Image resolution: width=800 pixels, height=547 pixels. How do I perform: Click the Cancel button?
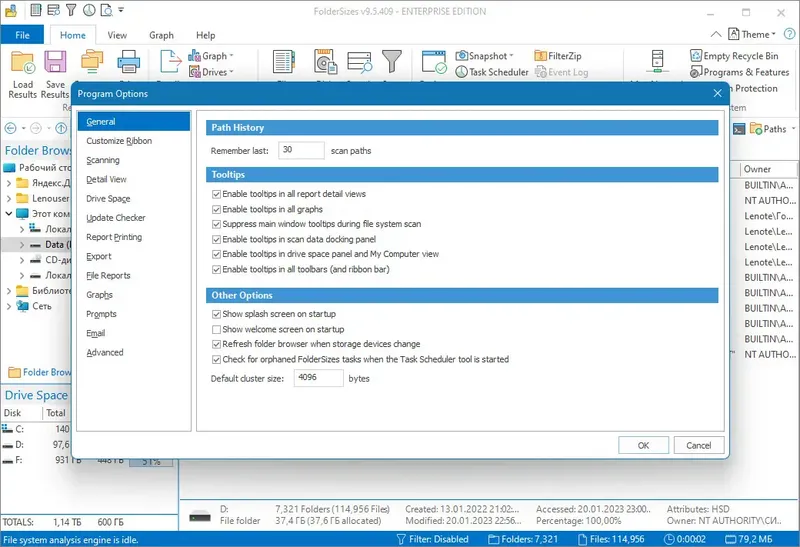698,445
